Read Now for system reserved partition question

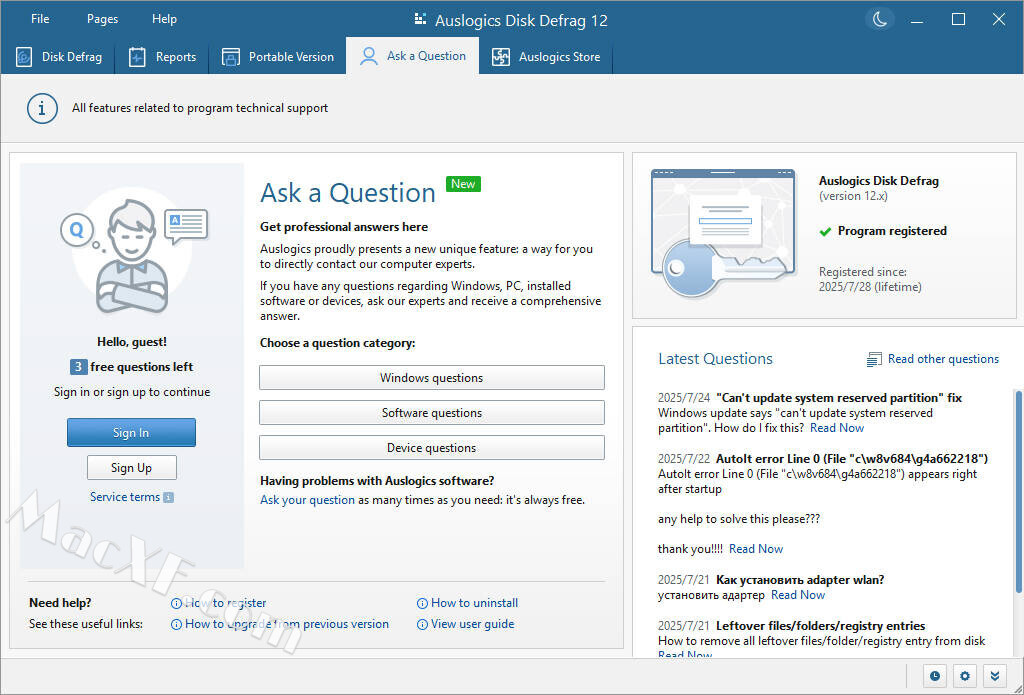tap(837, 428)
